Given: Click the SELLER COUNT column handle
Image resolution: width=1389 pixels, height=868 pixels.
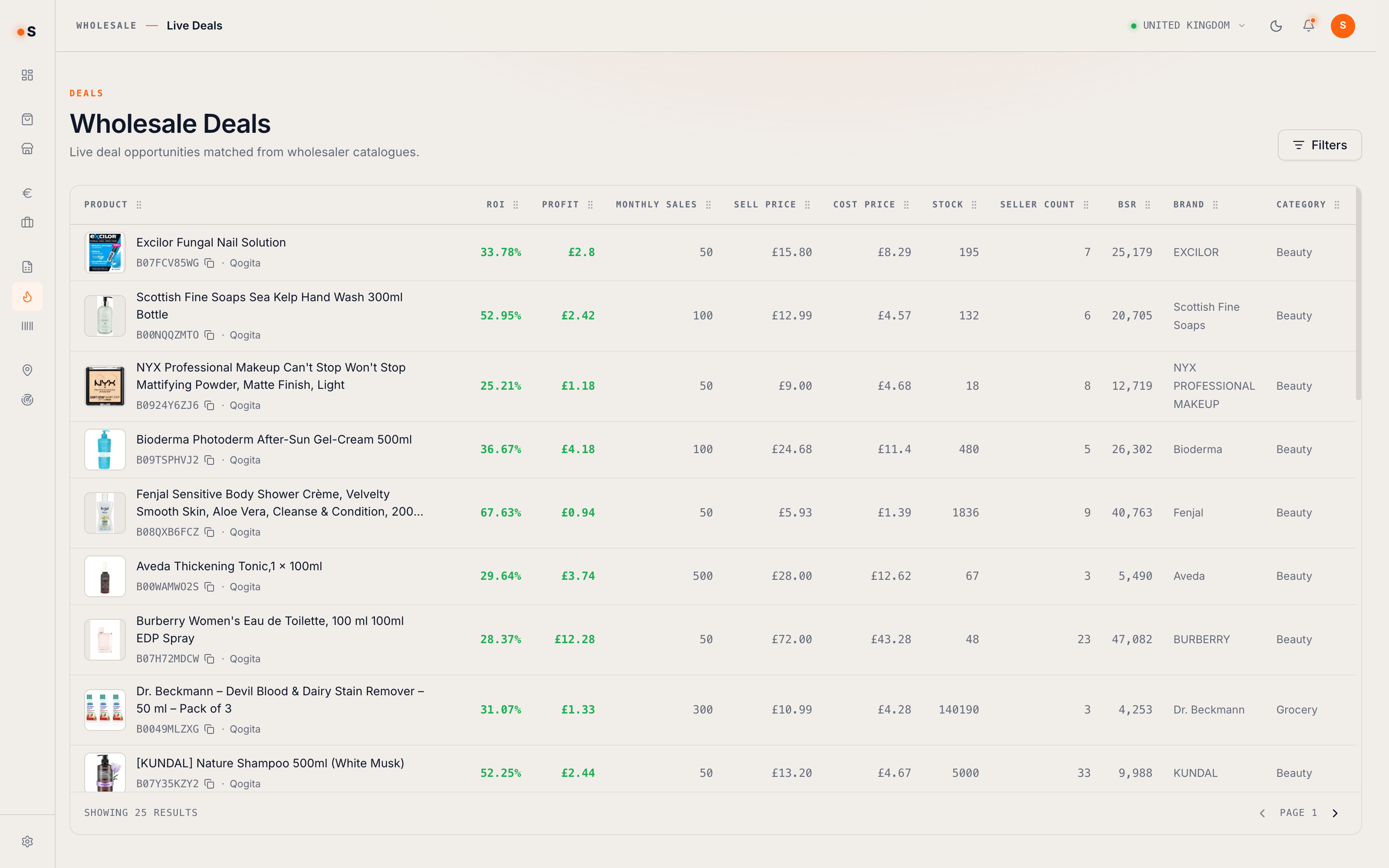Looking at the screenshot, I should [1086, 205].
